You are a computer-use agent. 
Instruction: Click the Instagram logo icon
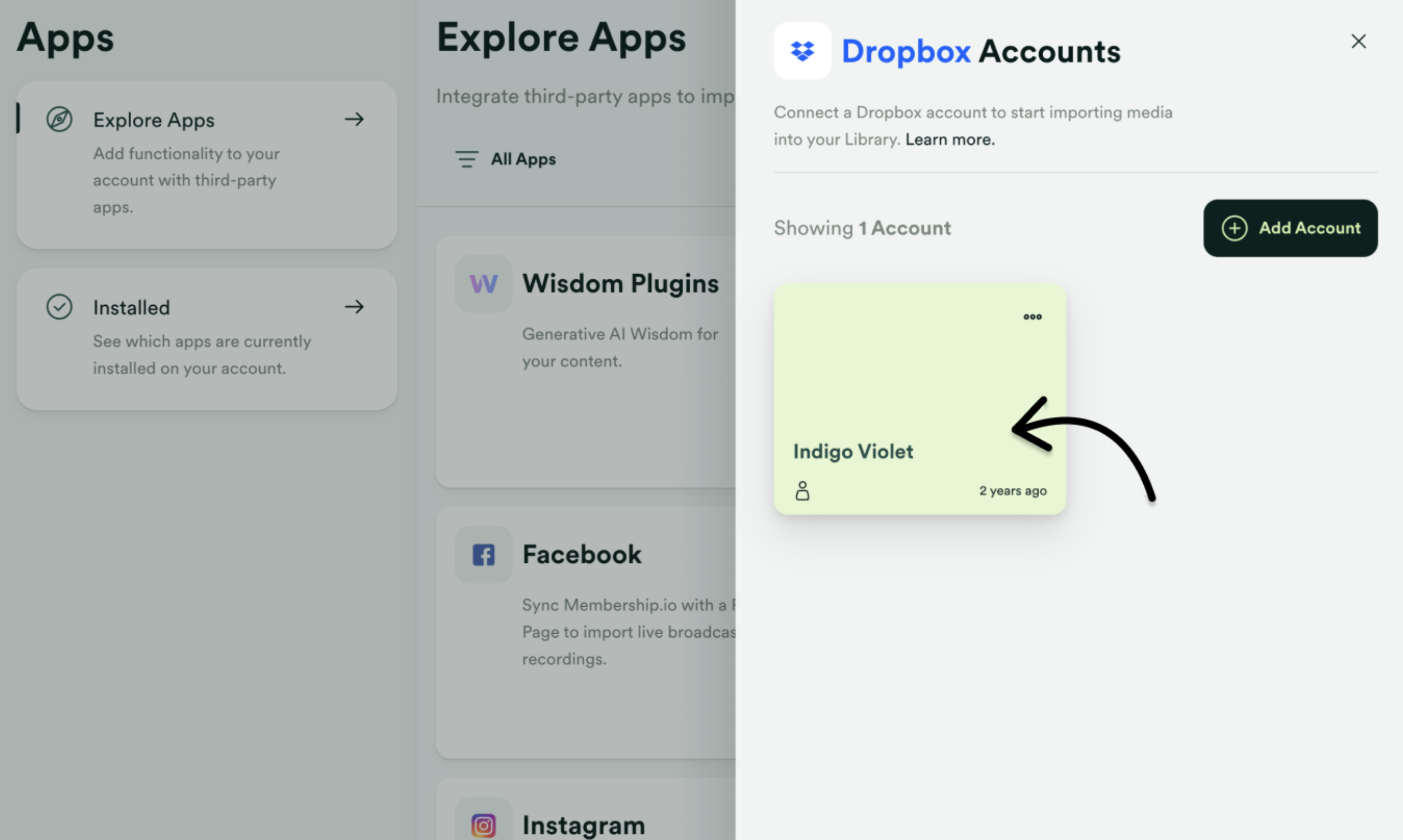point(484,825)
